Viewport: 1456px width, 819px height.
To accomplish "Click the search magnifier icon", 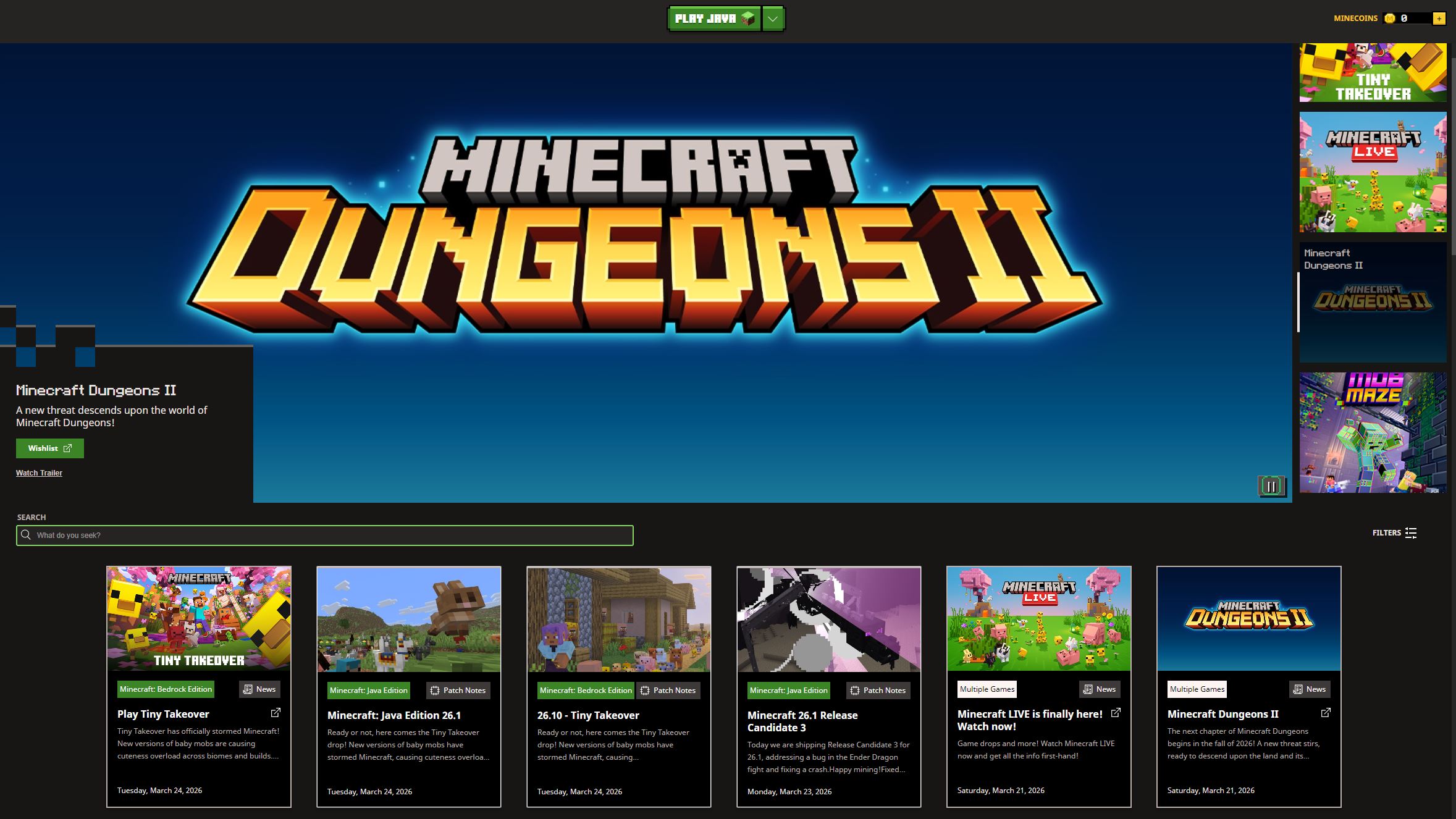I will point(26,535).
